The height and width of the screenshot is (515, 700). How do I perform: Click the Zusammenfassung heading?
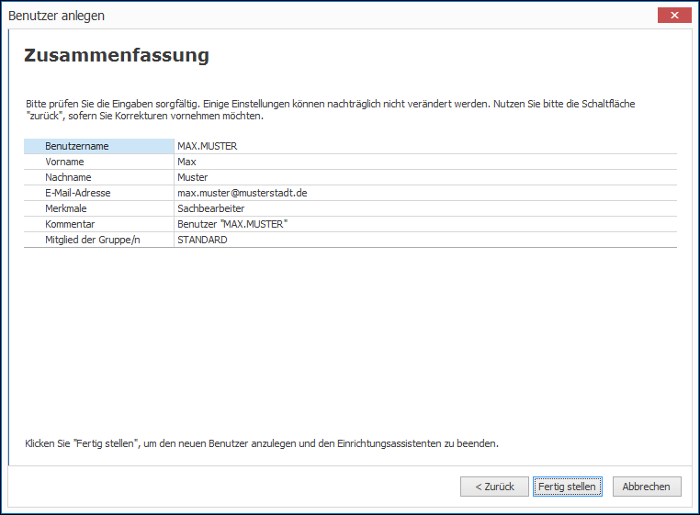coord(117,56)
